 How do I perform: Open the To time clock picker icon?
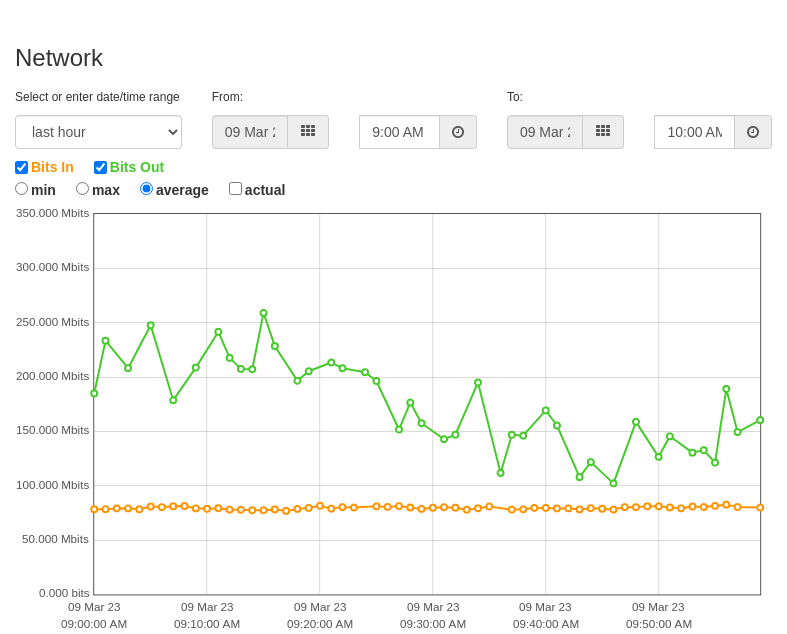tap(753, 132)
